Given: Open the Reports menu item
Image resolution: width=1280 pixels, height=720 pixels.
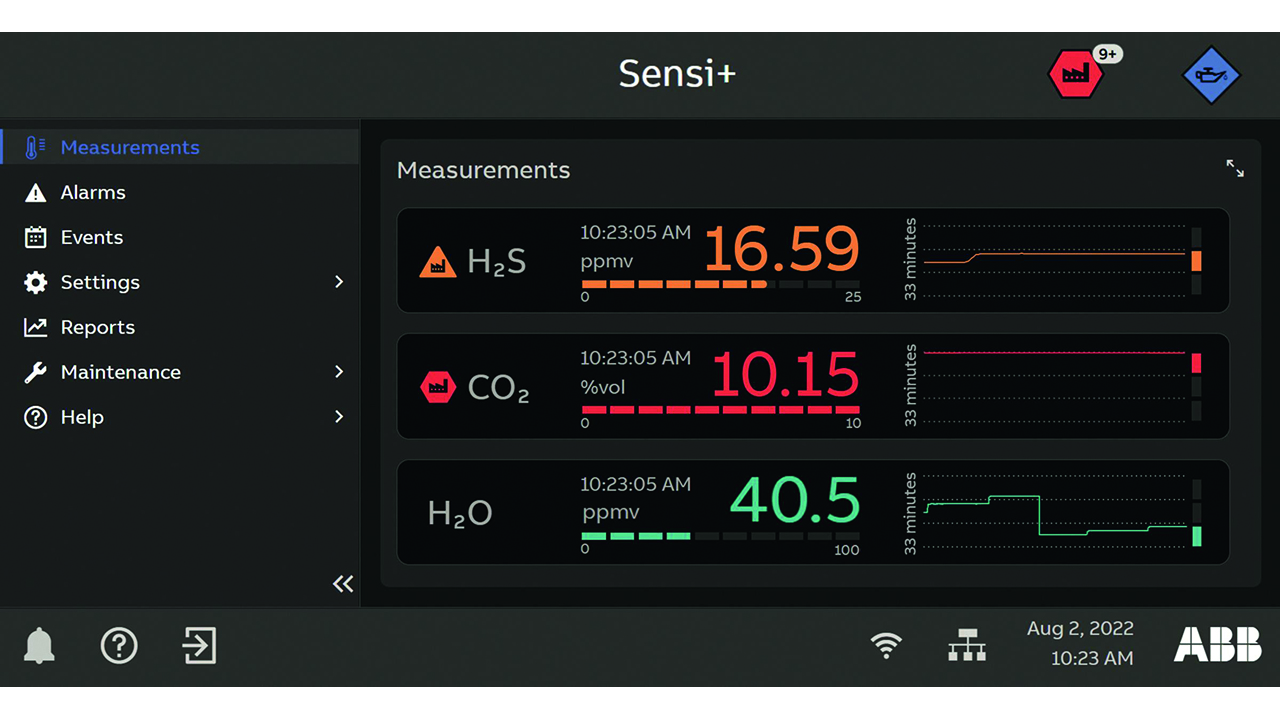Looking at the screenshot, I should tap(180, 327).
